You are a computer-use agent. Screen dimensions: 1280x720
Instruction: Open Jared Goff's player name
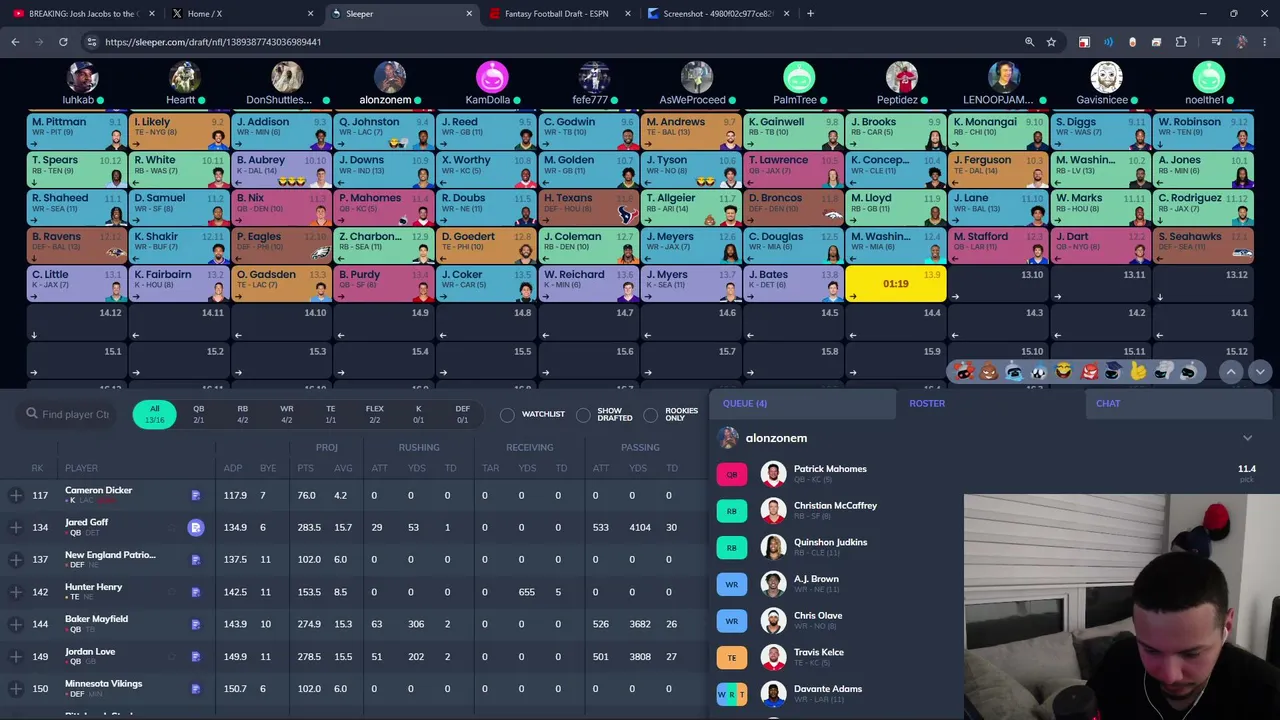coord(86,522)
